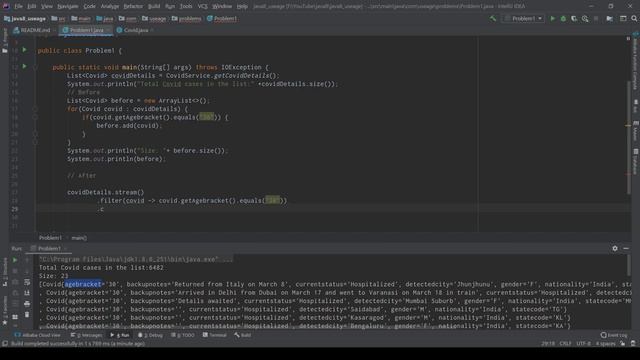
Task: Click the Problem1 class breadcrumb in navigation bar
Action: (x=222, y=18)
